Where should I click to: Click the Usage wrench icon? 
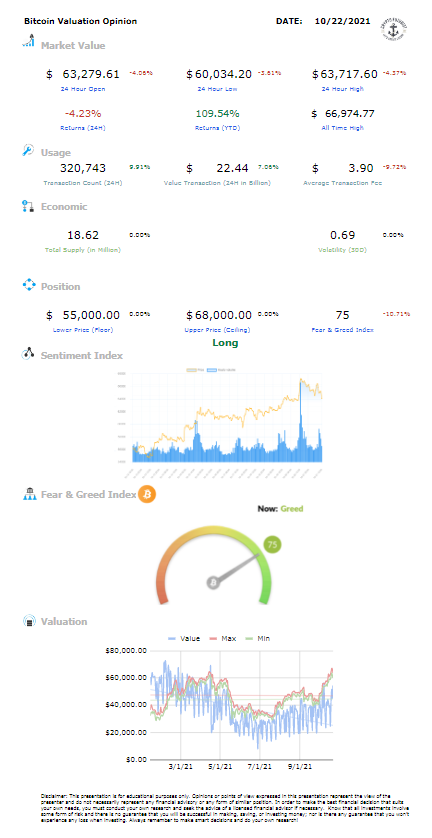coord(28,151)
